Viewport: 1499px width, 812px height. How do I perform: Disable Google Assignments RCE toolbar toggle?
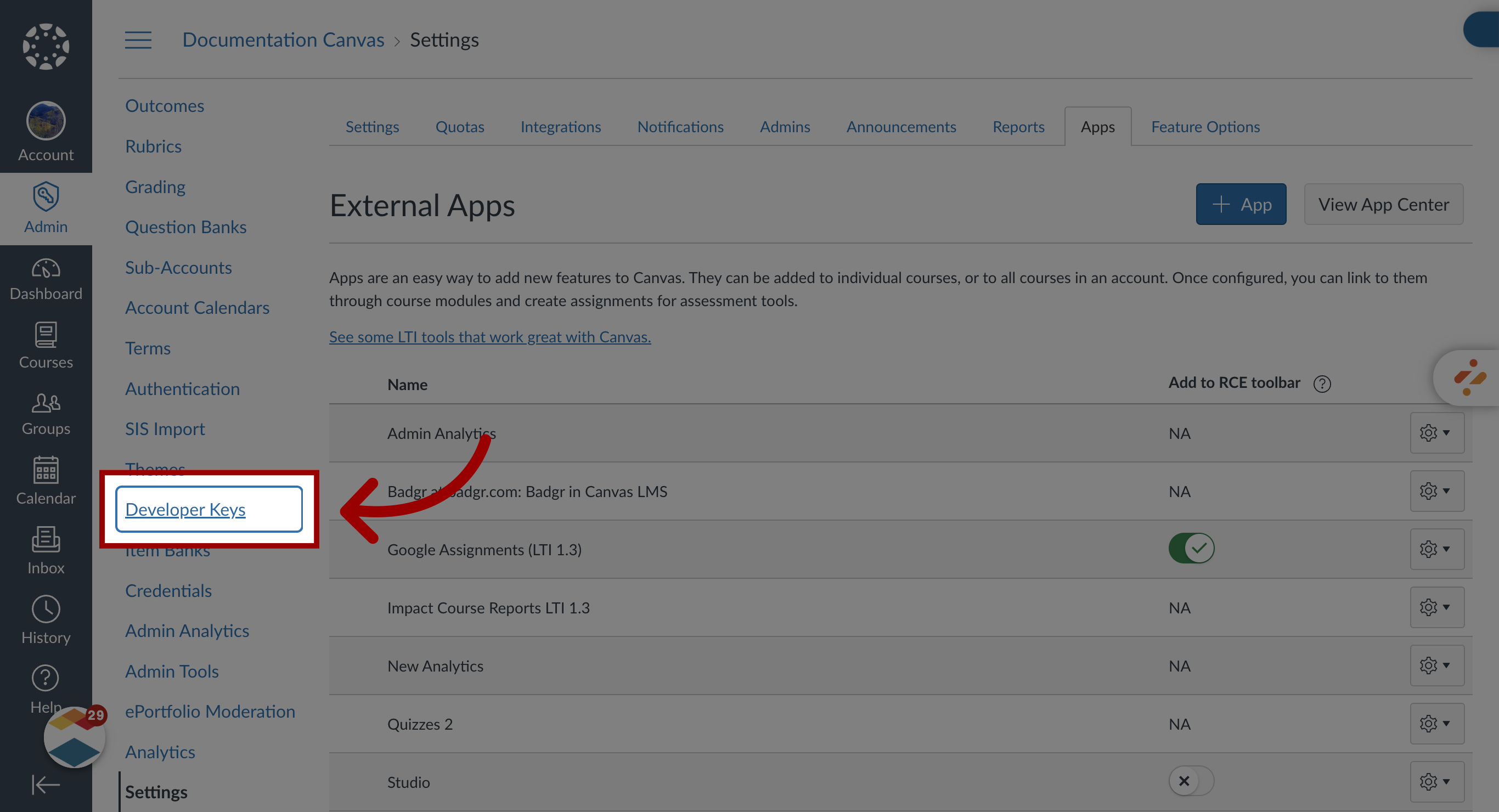pos(1191,548)
